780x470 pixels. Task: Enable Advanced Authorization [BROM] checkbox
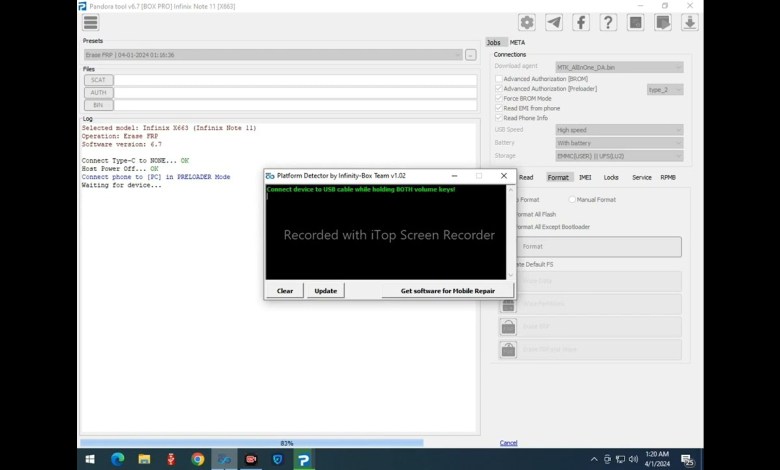pyautogui.click(x=499, y=78)
